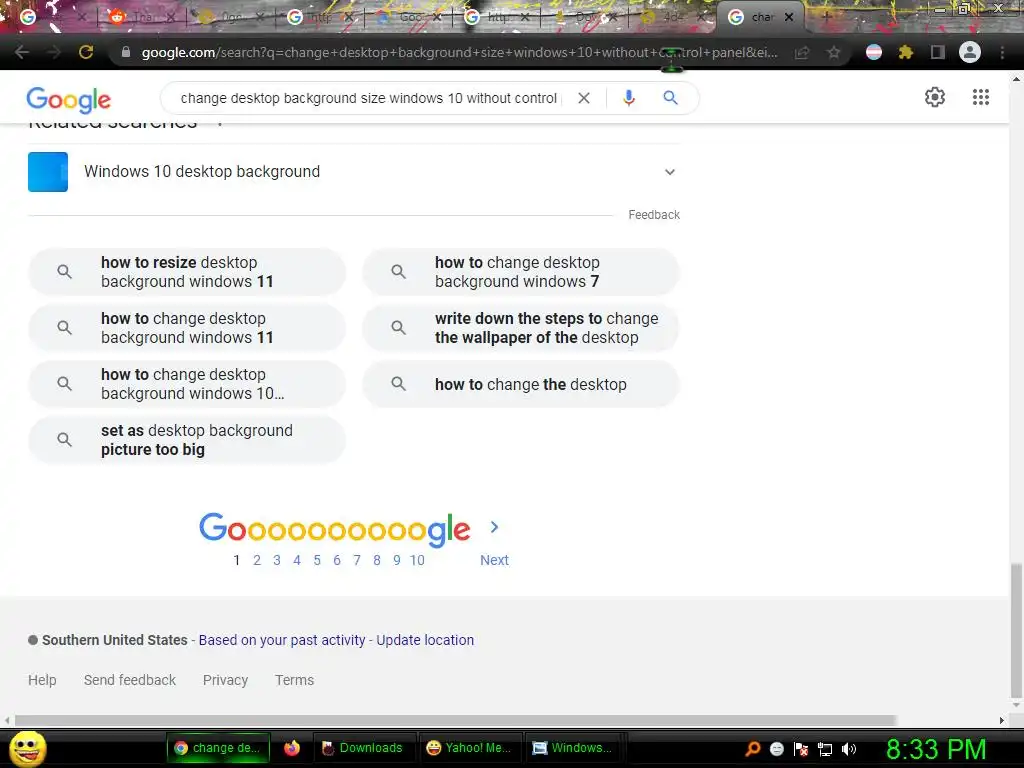Open the striped flag extension icon
This screenshot has width=1024, height=768.
[x=873, y=52]
